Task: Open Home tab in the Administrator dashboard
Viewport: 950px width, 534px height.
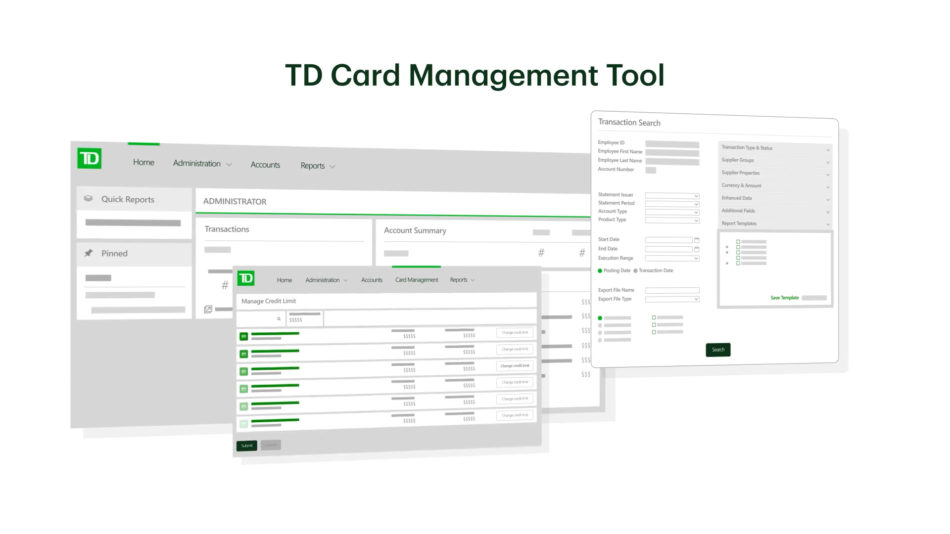Action: pos(144,162)
